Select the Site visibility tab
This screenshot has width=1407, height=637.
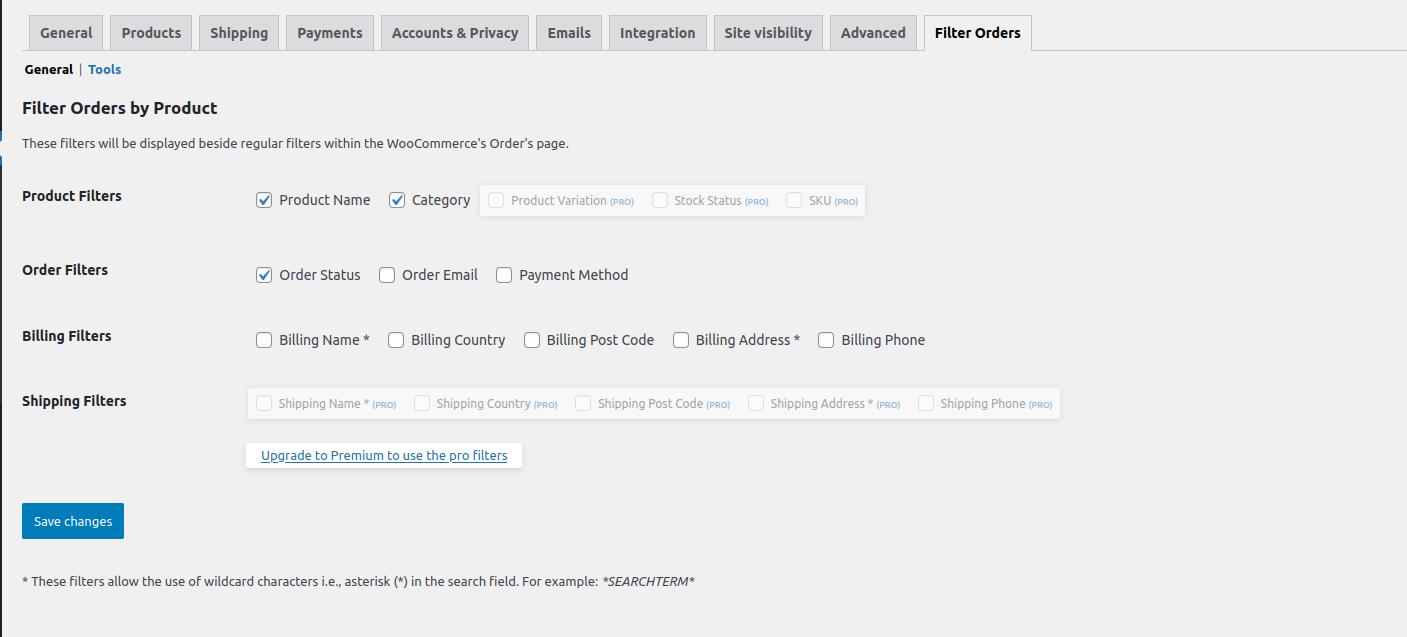coord(768,33)
